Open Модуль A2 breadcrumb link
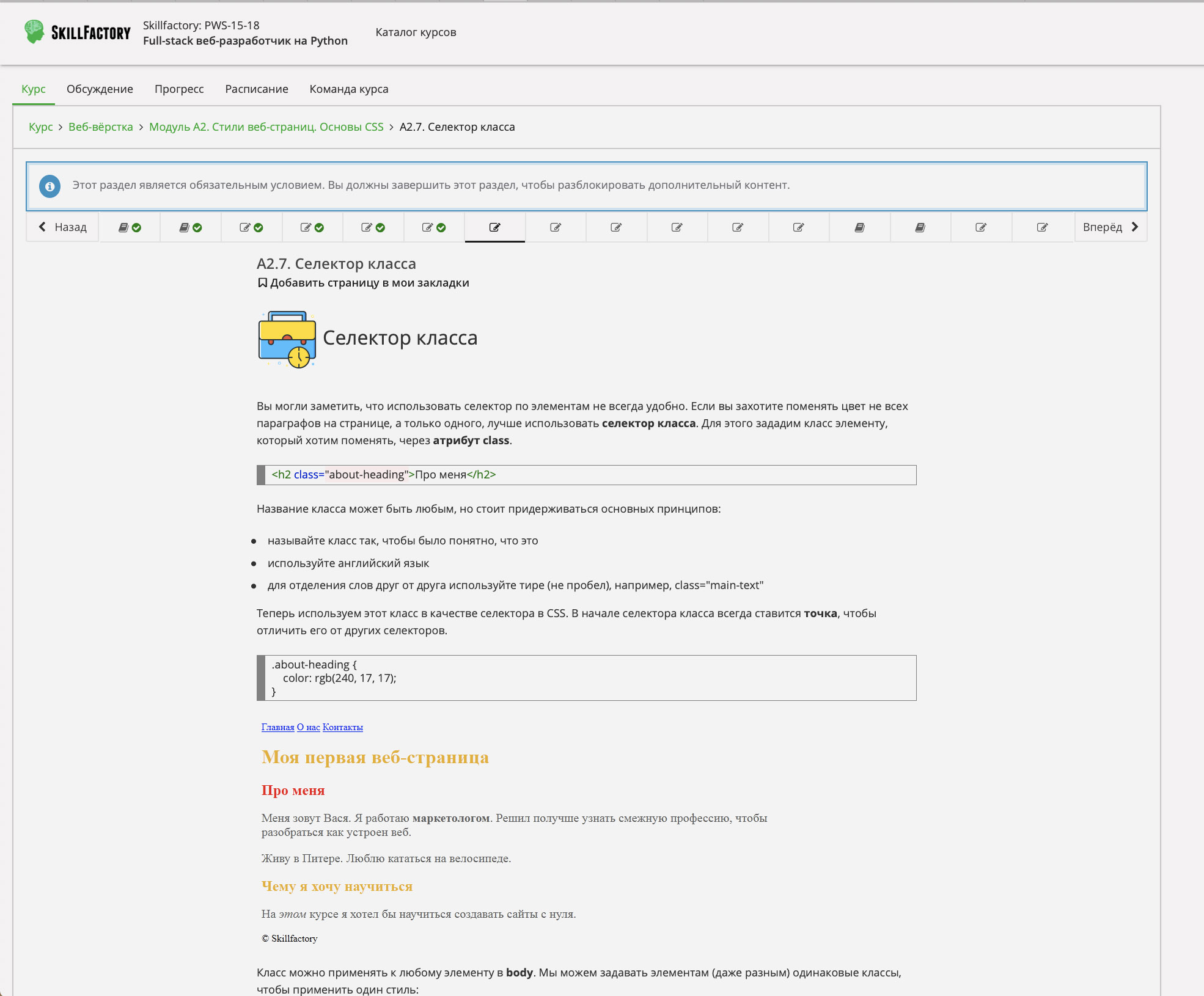Viewport: 1204px width, 996px height. coord(266,127)
